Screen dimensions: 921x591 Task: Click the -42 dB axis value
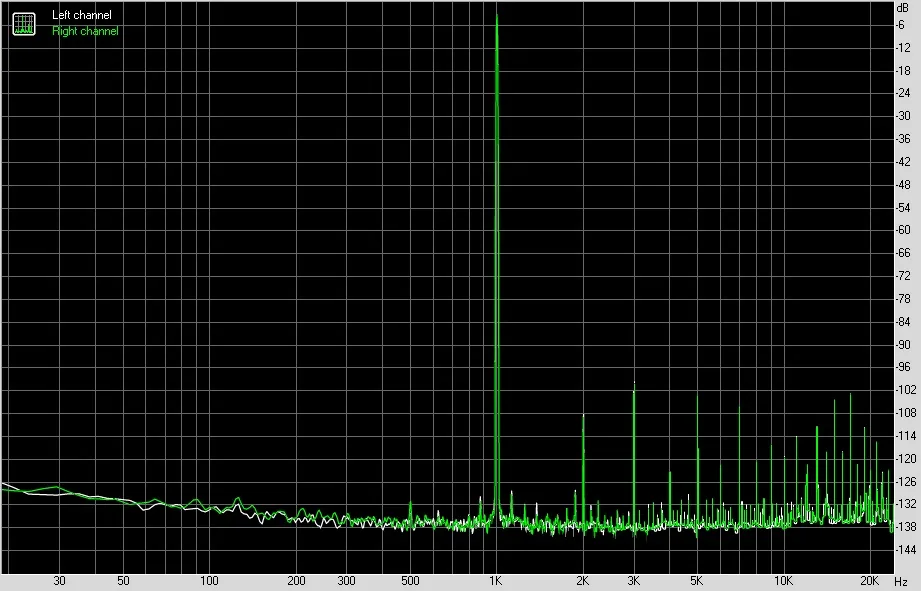coord(903,162)
